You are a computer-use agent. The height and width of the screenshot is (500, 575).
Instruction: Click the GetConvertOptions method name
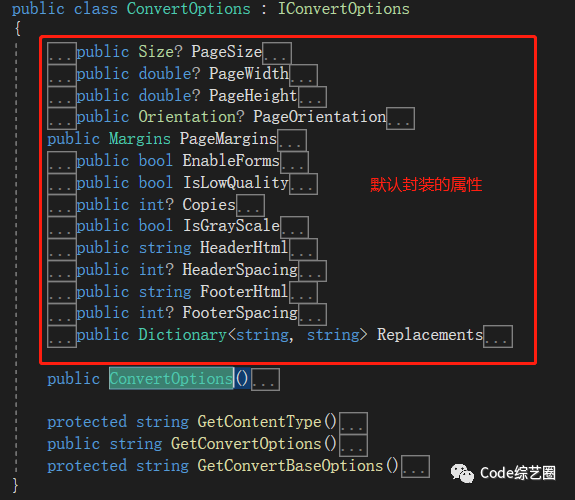click(x=246, y=444)
